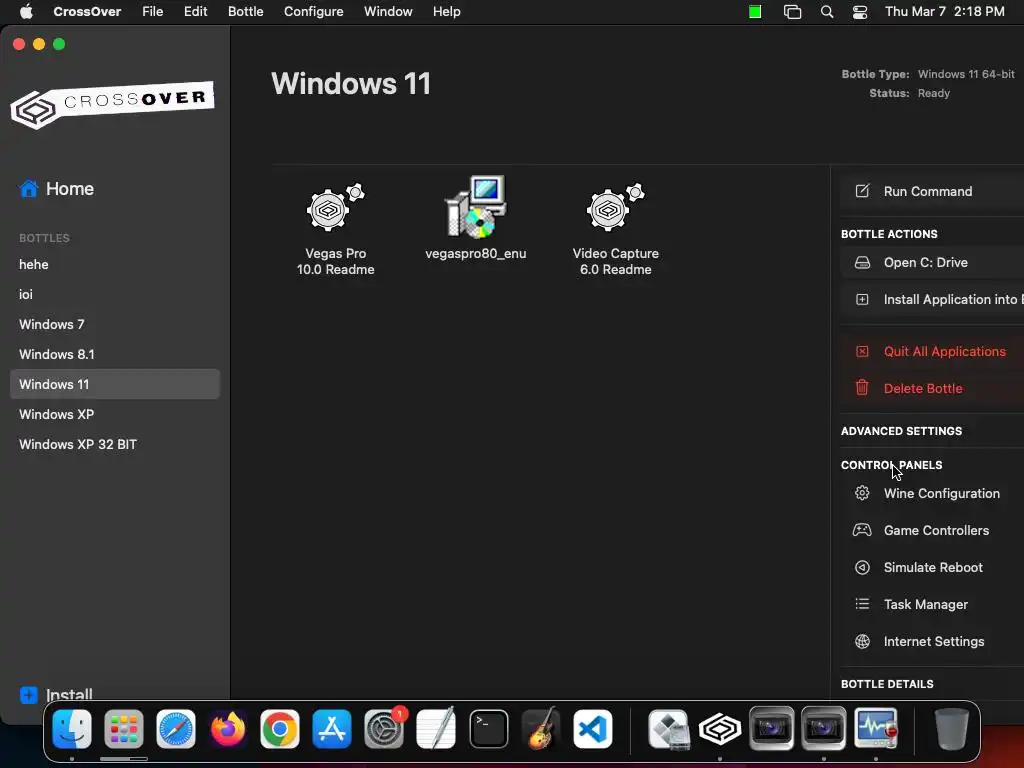Select the ioi bottle
This screenshot has height=768, width=1024.
[x=114, y=295]
